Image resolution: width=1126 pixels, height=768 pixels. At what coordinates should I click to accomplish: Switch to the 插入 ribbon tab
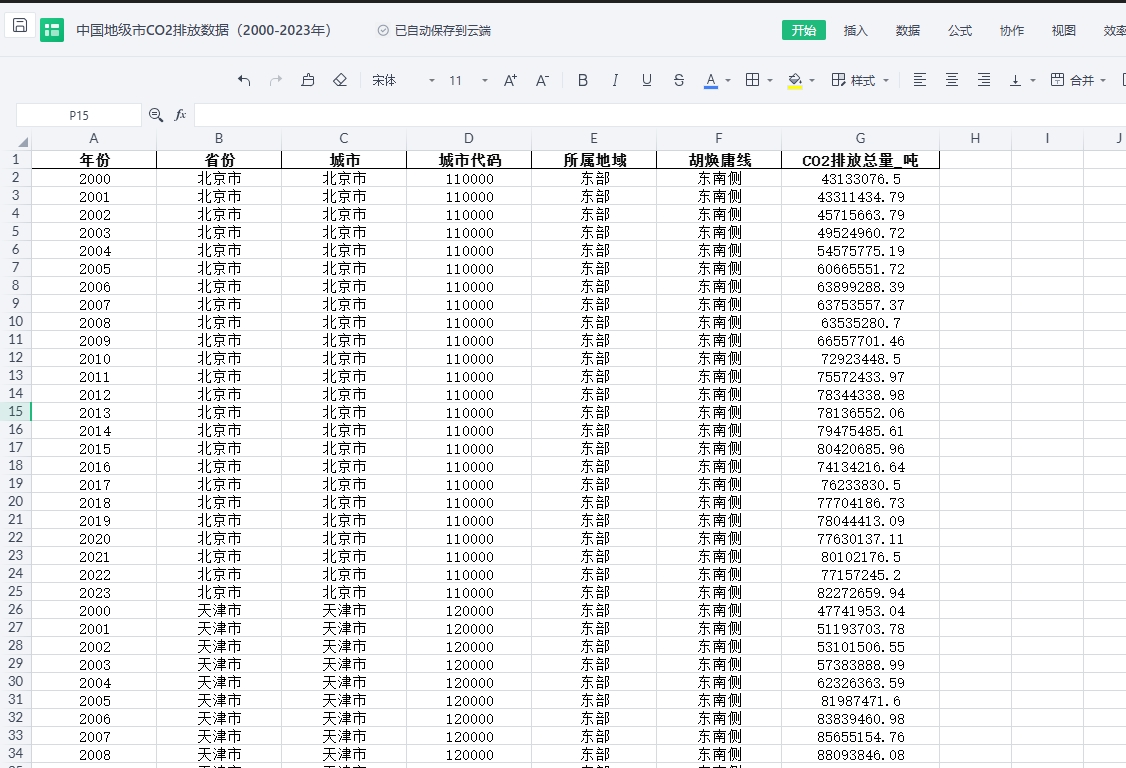click(856, 30)
